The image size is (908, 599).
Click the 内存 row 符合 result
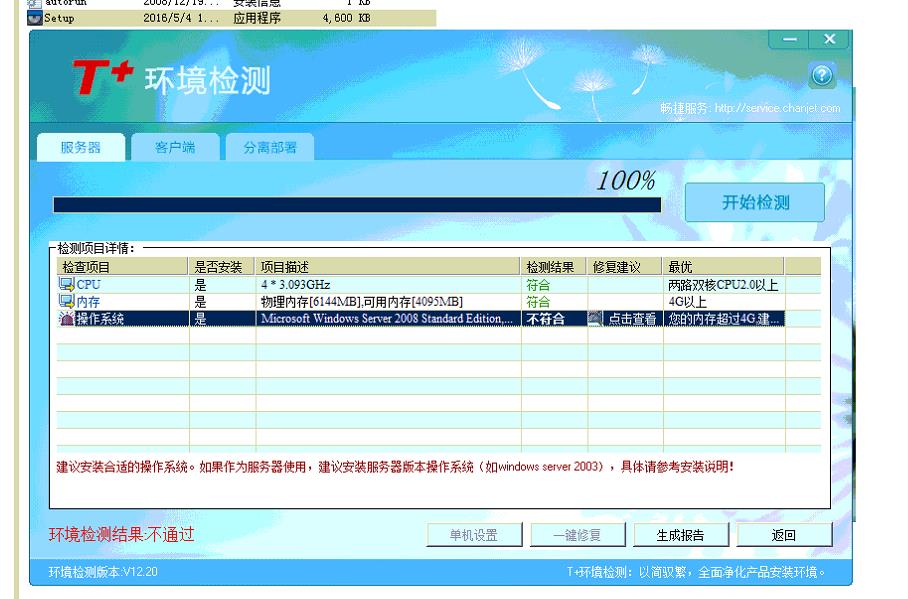[x=538, y=302]
